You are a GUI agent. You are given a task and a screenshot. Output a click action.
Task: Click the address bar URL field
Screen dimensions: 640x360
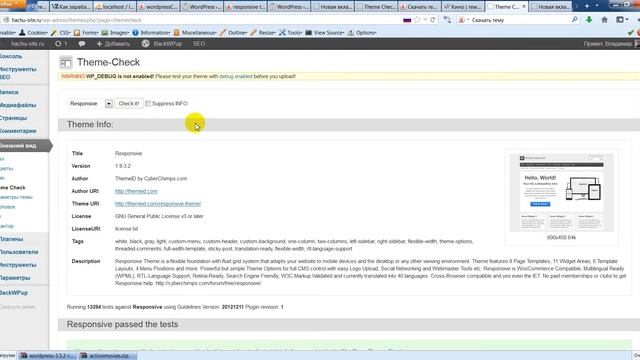point(204,20)
